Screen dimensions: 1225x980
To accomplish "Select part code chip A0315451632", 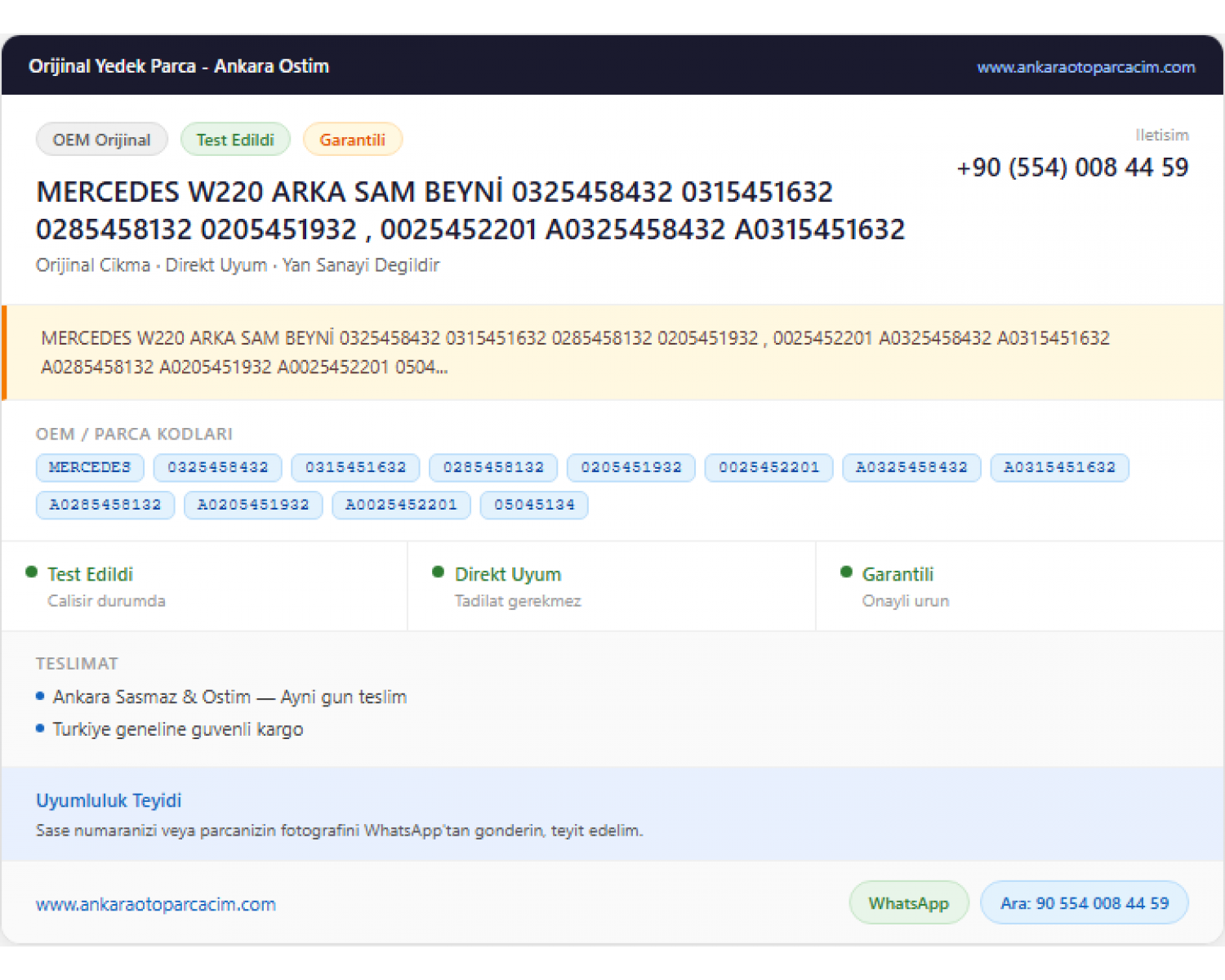I will tap(1059, 467).
